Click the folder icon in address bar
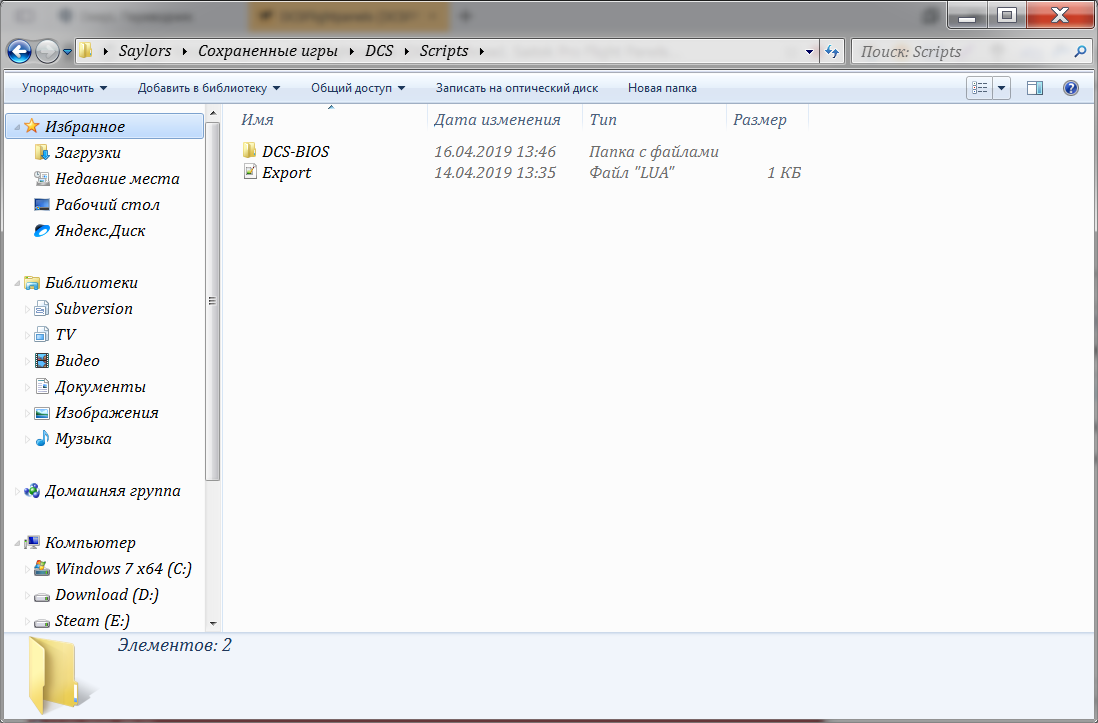Screen dimensions: 1098x723 pyautogui.click(x=85, y=51)
